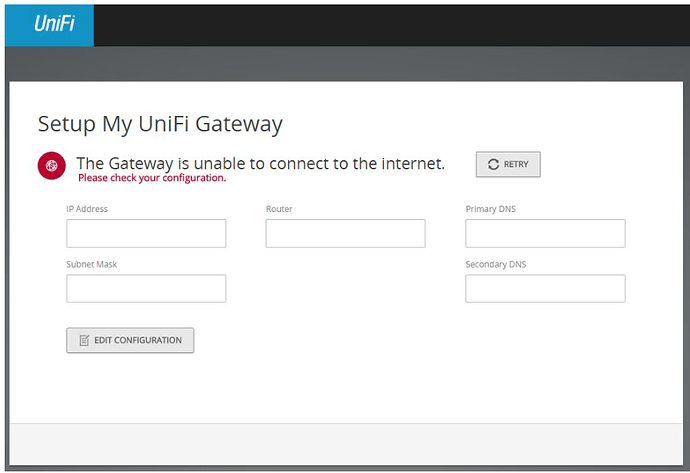
Task: Click 'Please check your configuration.' warning text
Action: 152,178
